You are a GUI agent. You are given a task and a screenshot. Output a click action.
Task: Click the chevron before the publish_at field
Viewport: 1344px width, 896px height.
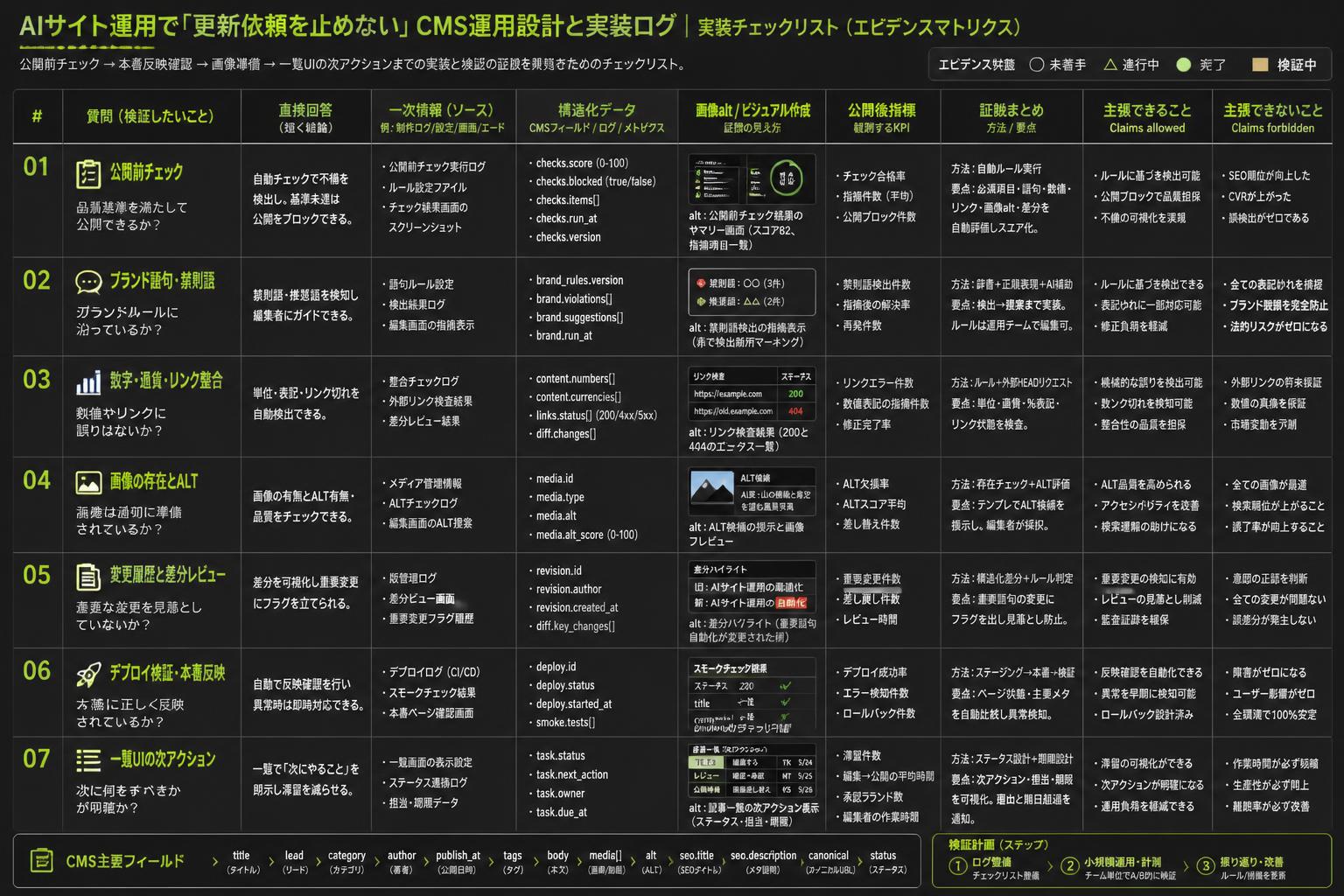click(426, 862)
